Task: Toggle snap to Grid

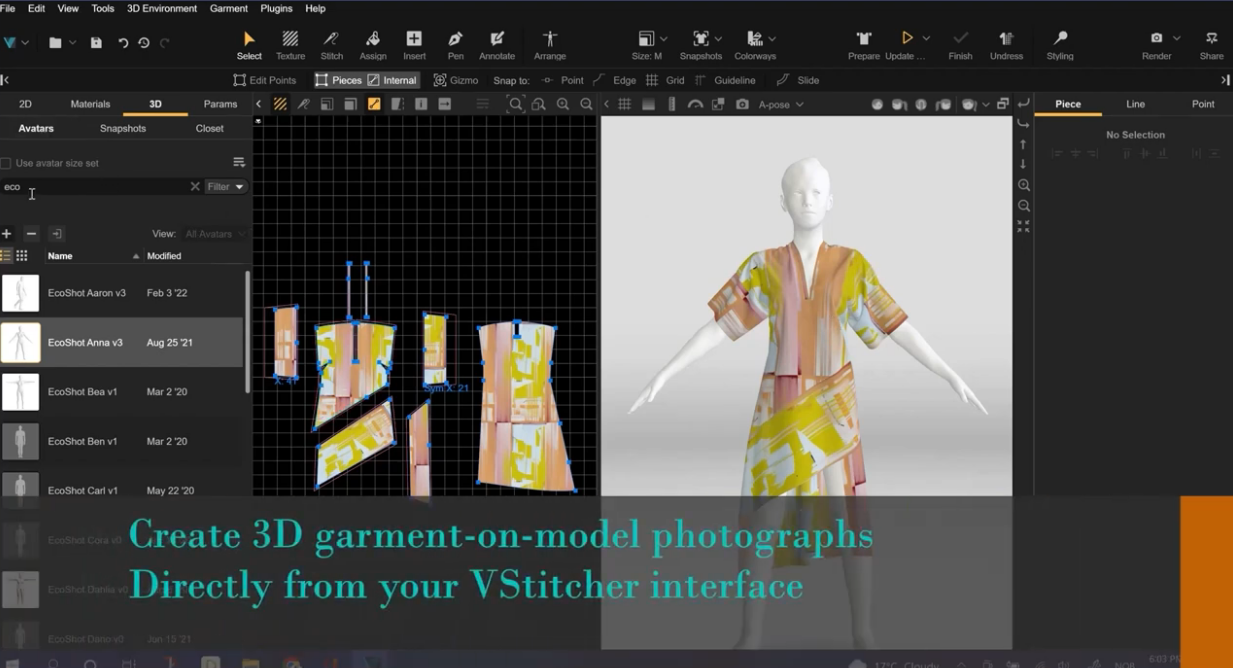Action: click(665, 80)
